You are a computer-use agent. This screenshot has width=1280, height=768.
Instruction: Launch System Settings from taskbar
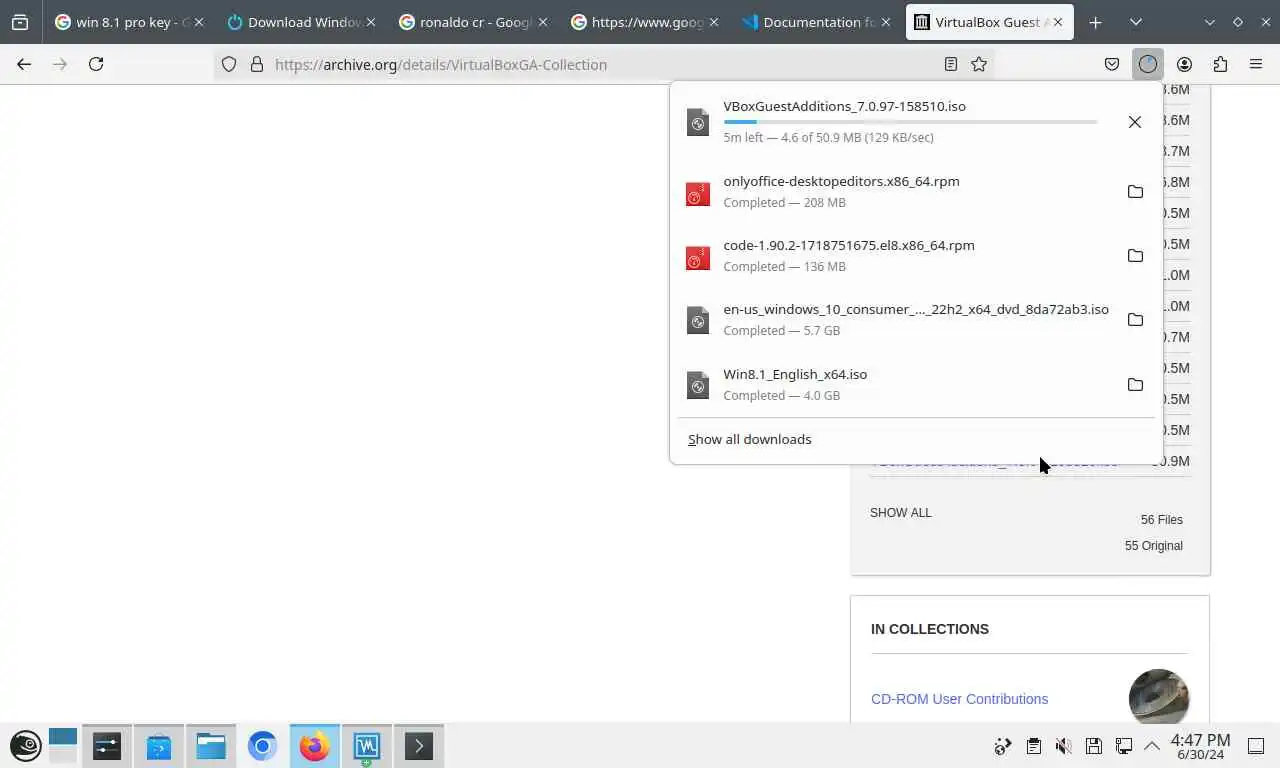107,746
